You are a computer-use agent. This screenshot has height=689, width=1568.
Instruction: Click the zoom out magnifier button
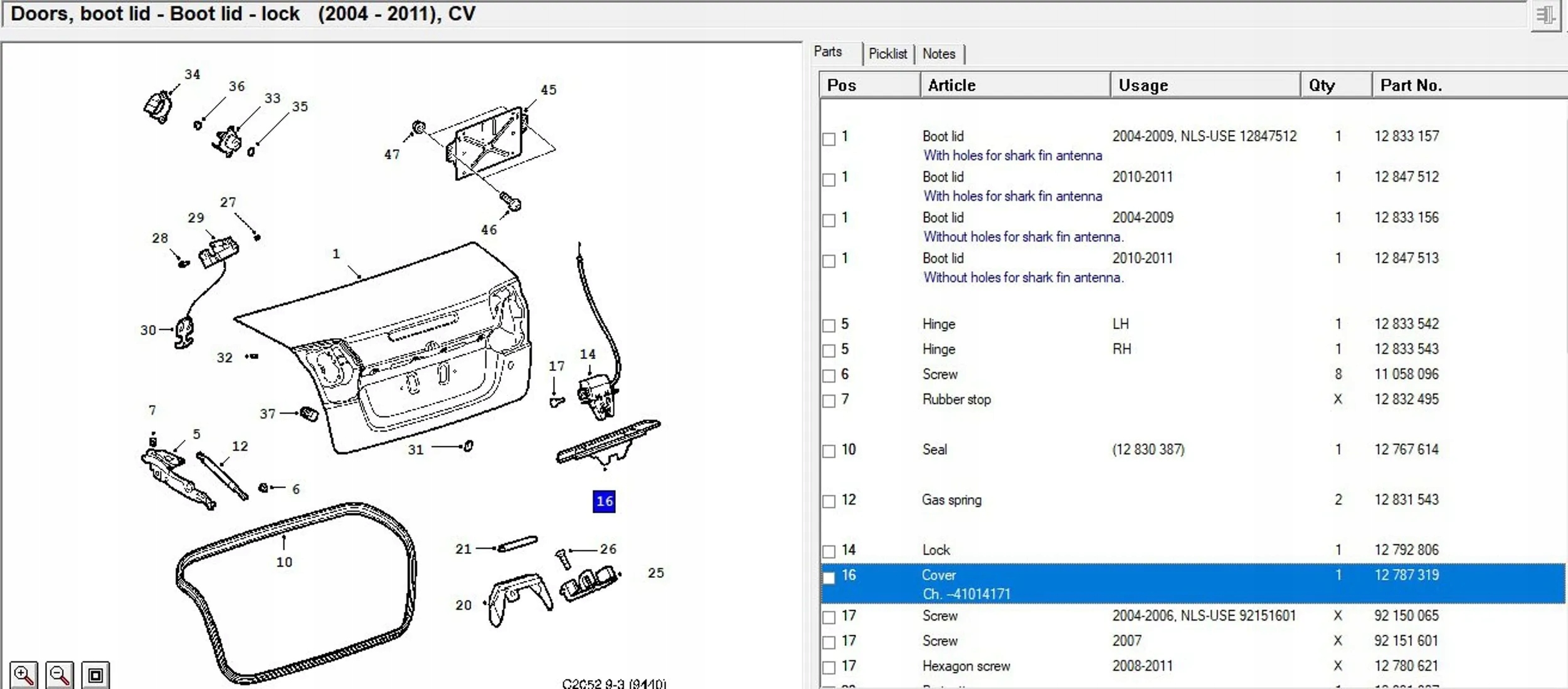(59, 675)
